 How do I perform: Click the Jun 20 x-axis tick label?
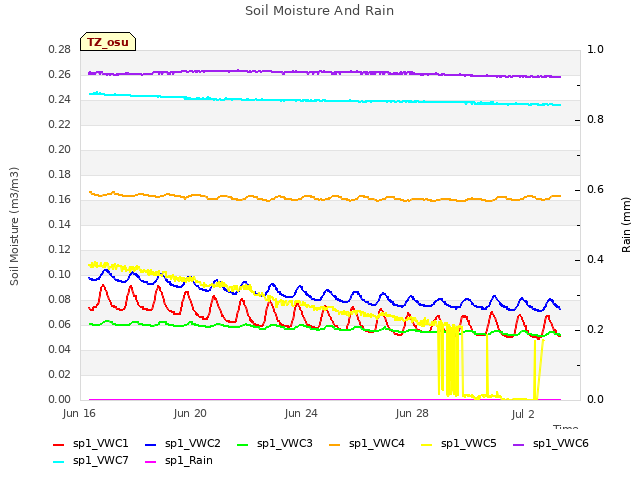(x=190, y=413)
